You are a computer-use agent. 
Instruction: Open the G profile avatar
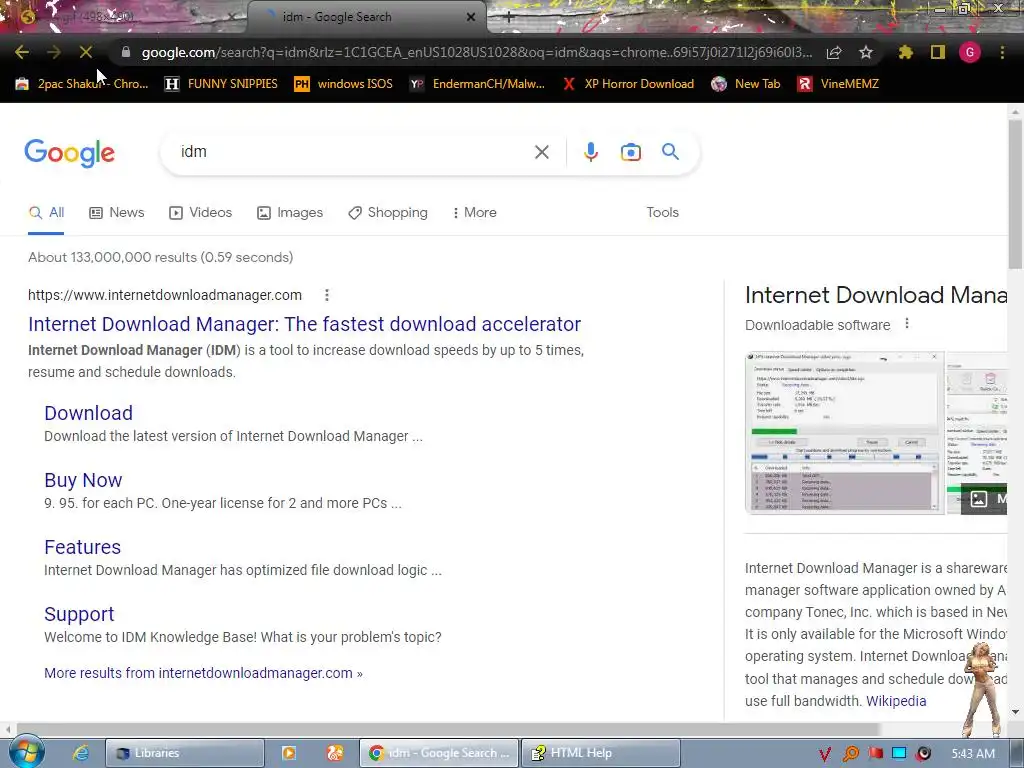(x=970, y=52)
